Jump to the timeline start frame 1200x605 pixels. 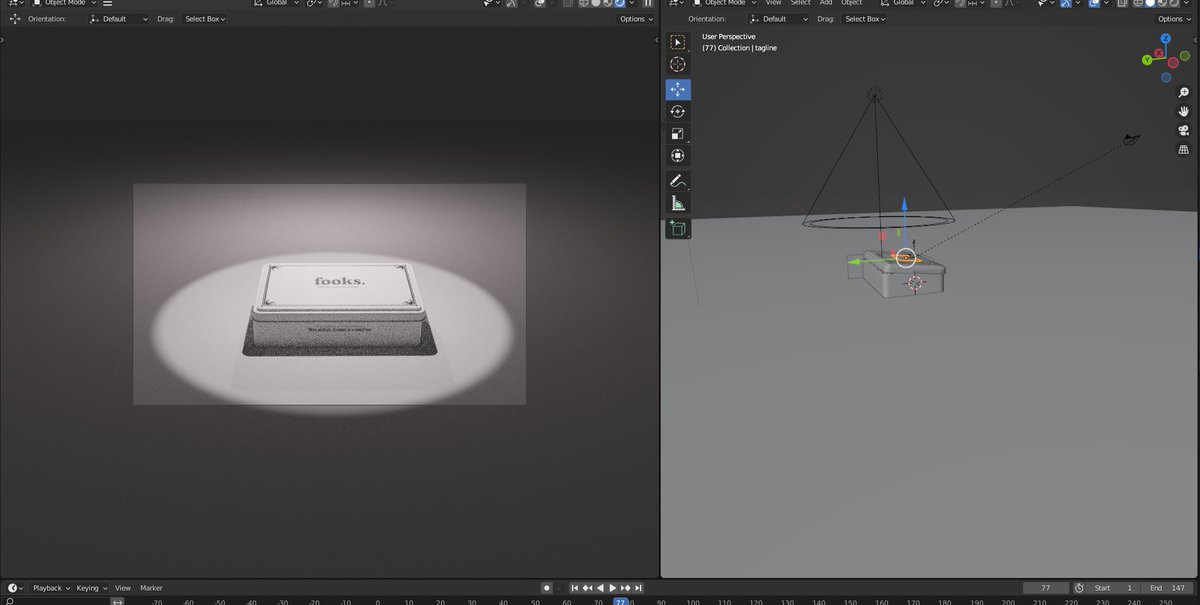click(575, 588)
